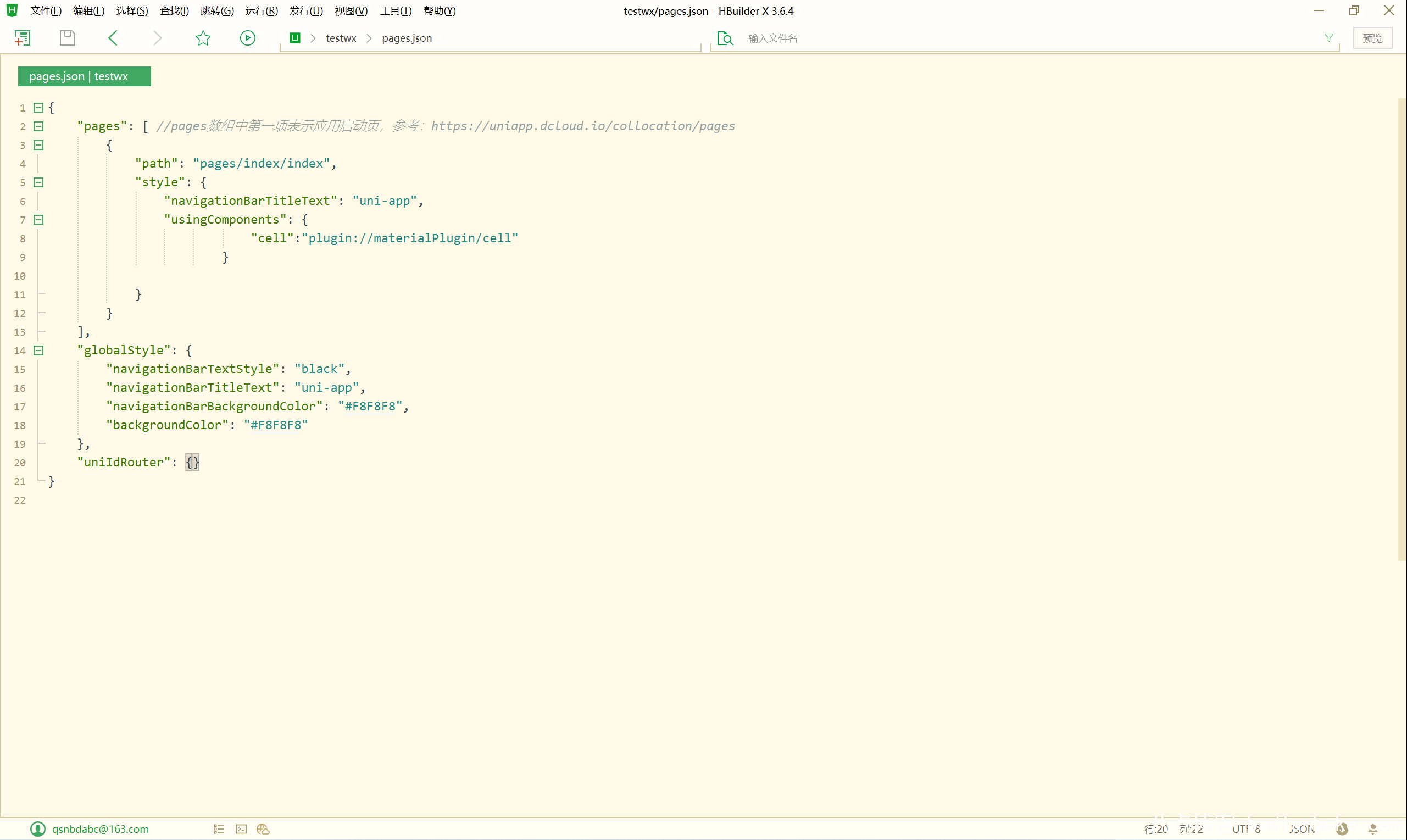1407x840 pixels.
Task: Click the notification bell icon in status bar
Action: coord(1372,828)
